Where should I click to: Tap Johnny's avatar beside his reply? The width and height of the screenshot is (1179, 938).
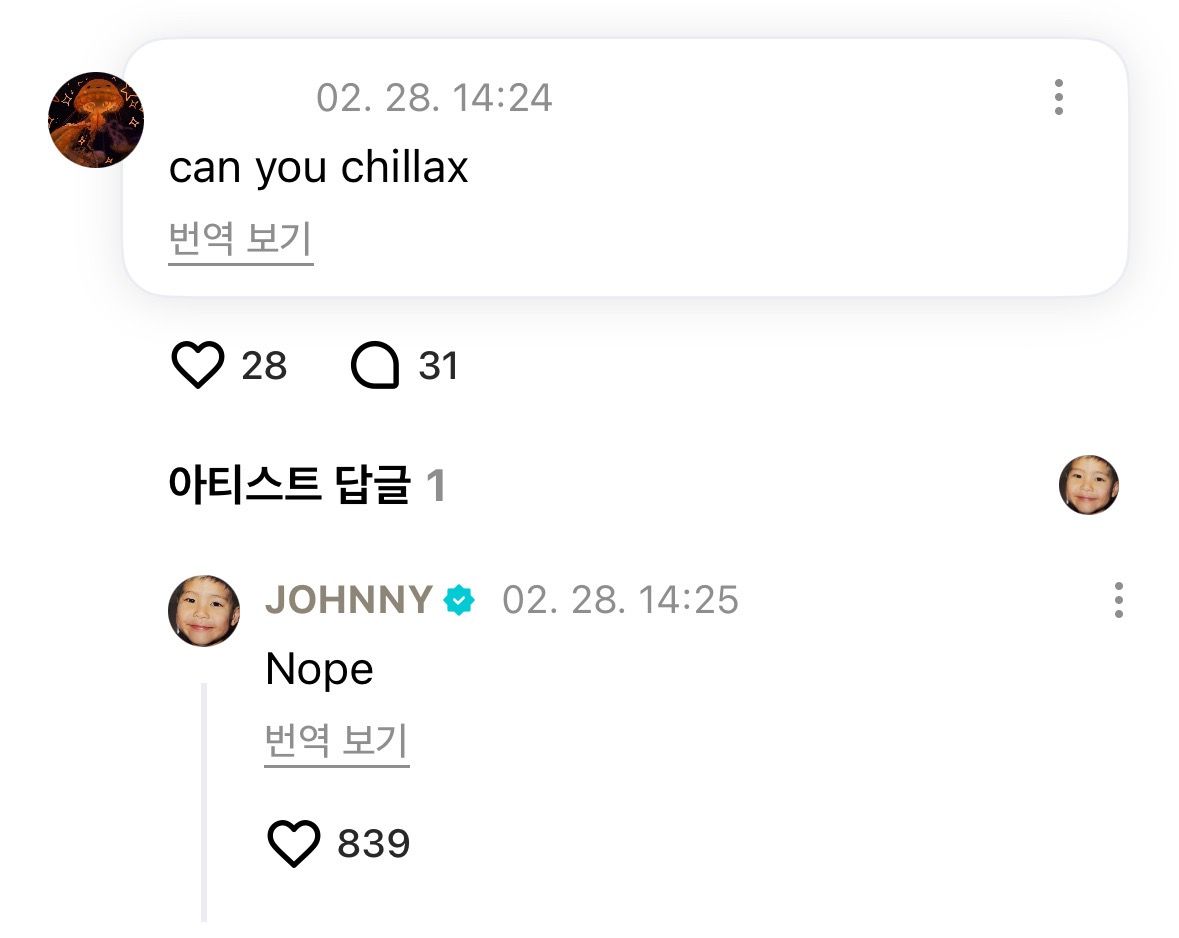(x=204, y=611)
